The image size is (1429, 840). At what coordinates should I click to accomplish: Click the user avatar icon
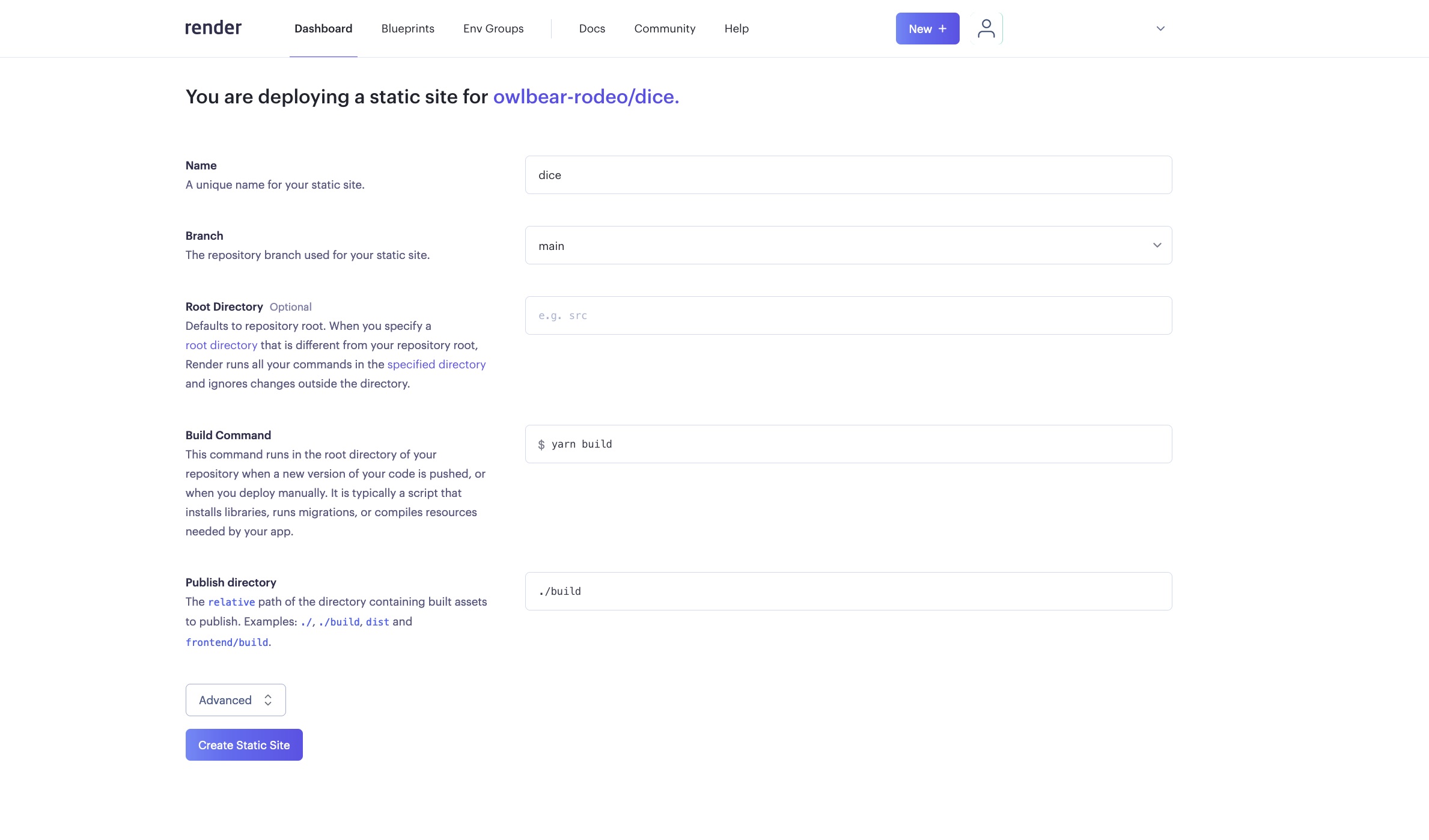tap(986, 28)
